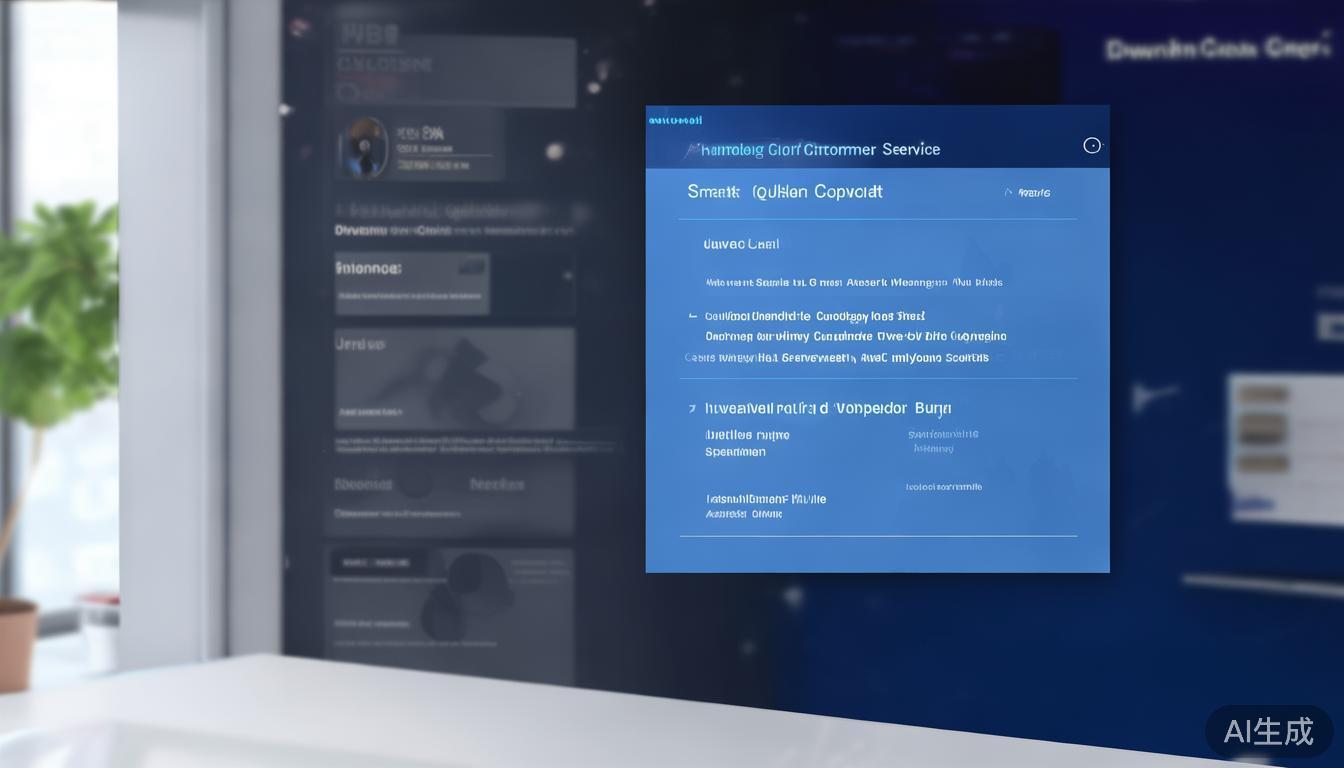Click the Speanmen entry
This screenshot has height=768, width=1344.
[735, 452]
